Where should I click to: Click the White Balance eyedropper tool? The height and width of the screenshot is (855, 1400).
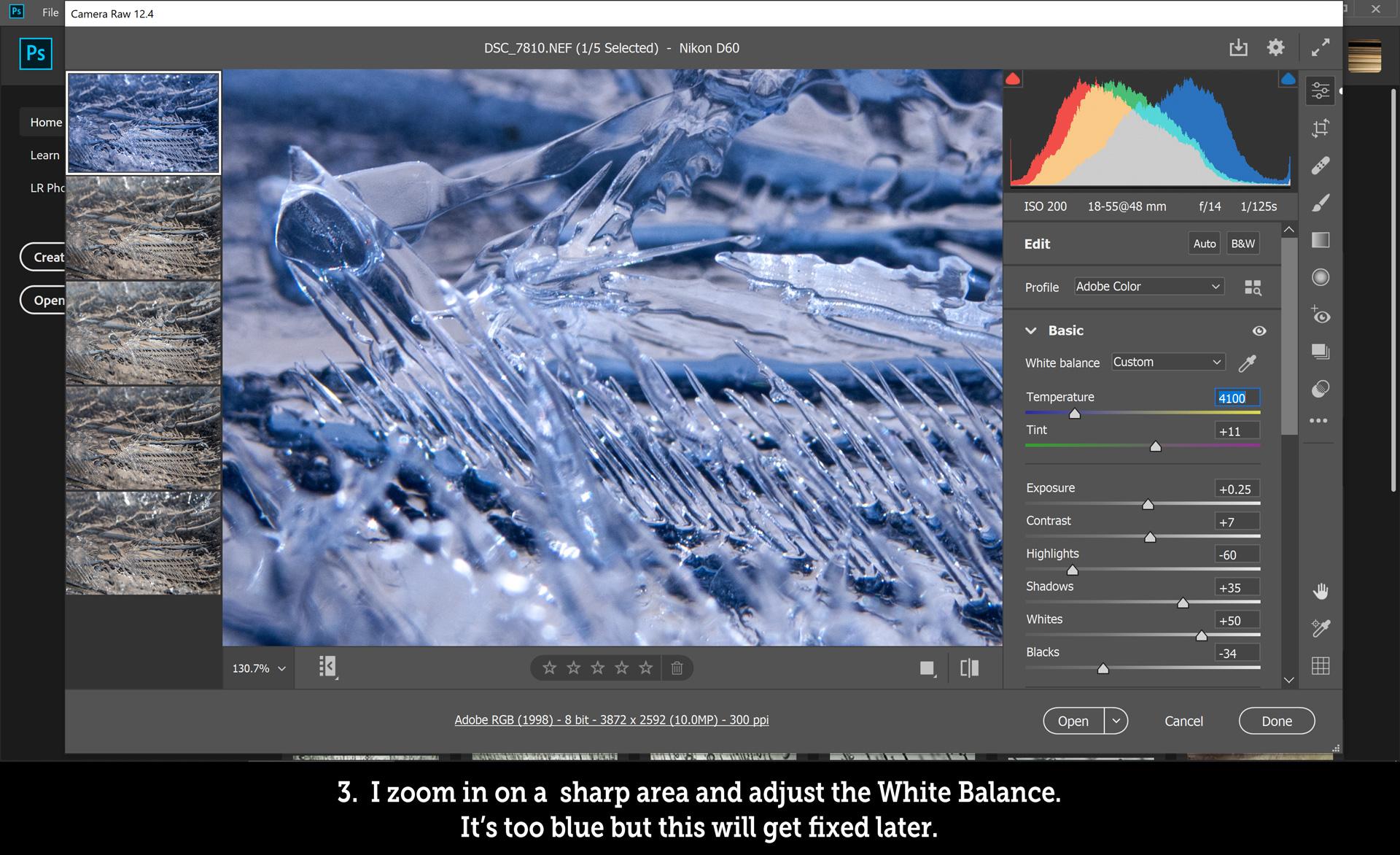1248,362
